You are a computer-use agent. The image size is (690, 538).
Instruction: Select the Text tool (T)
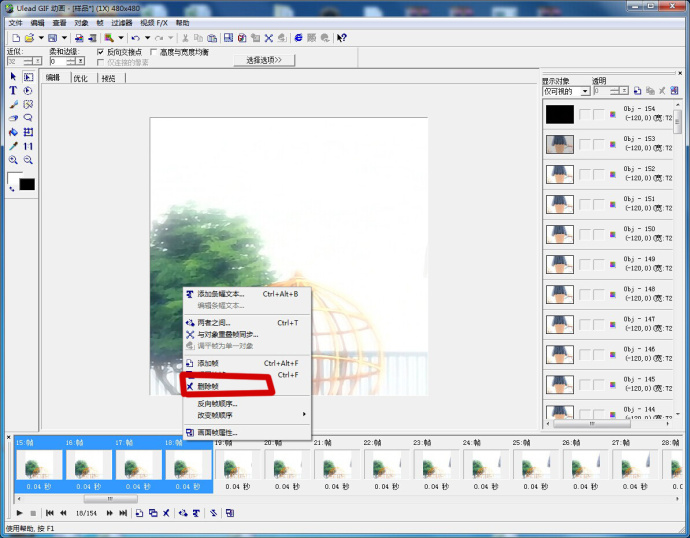[x=13, y=91]
